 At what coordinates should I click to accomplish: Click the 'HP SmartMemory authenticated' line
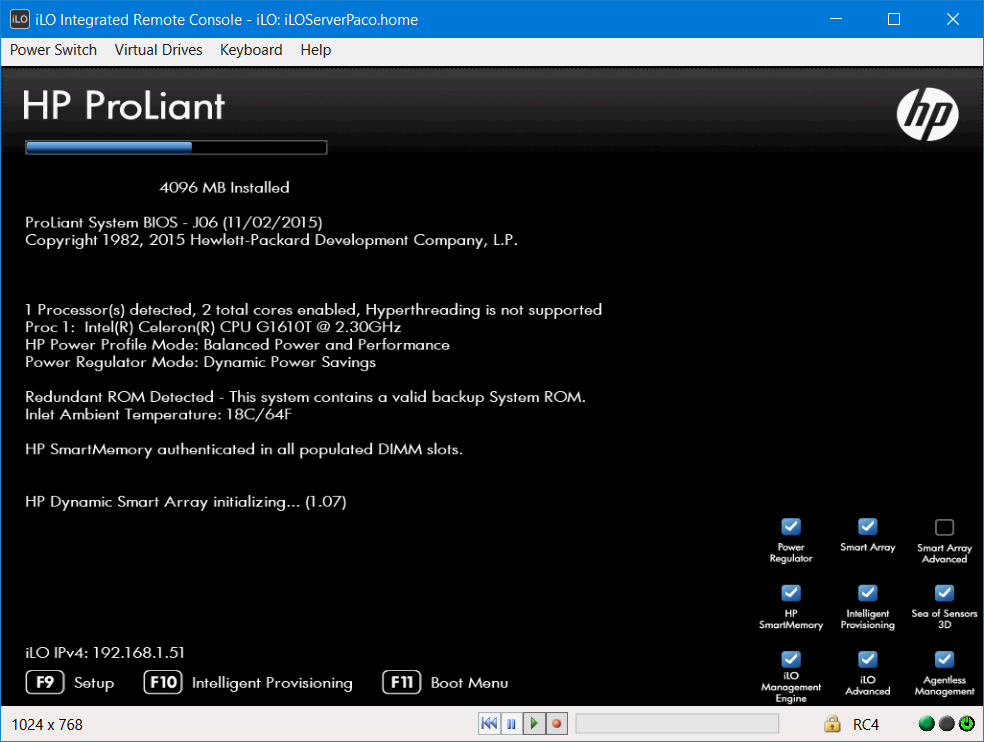[x=244, y=449]
